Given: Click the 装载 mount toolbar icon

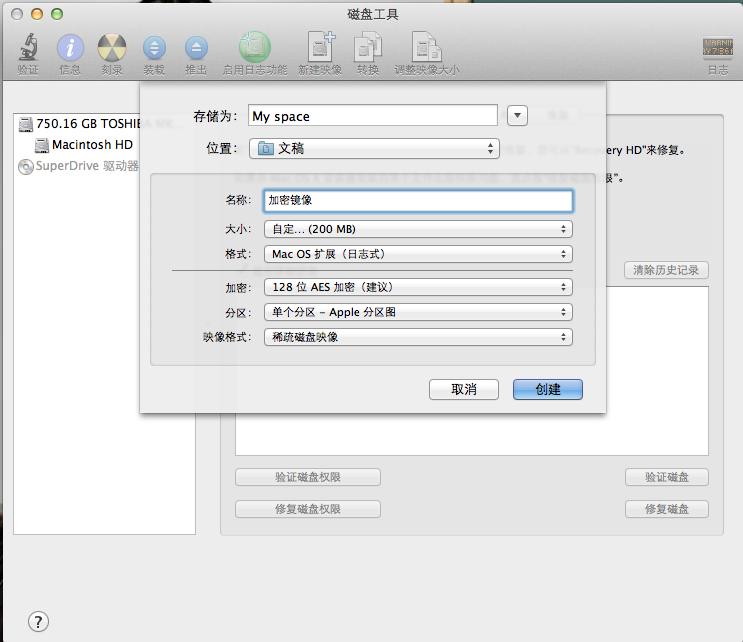Looking at the screenshot, I should (154, 48).
